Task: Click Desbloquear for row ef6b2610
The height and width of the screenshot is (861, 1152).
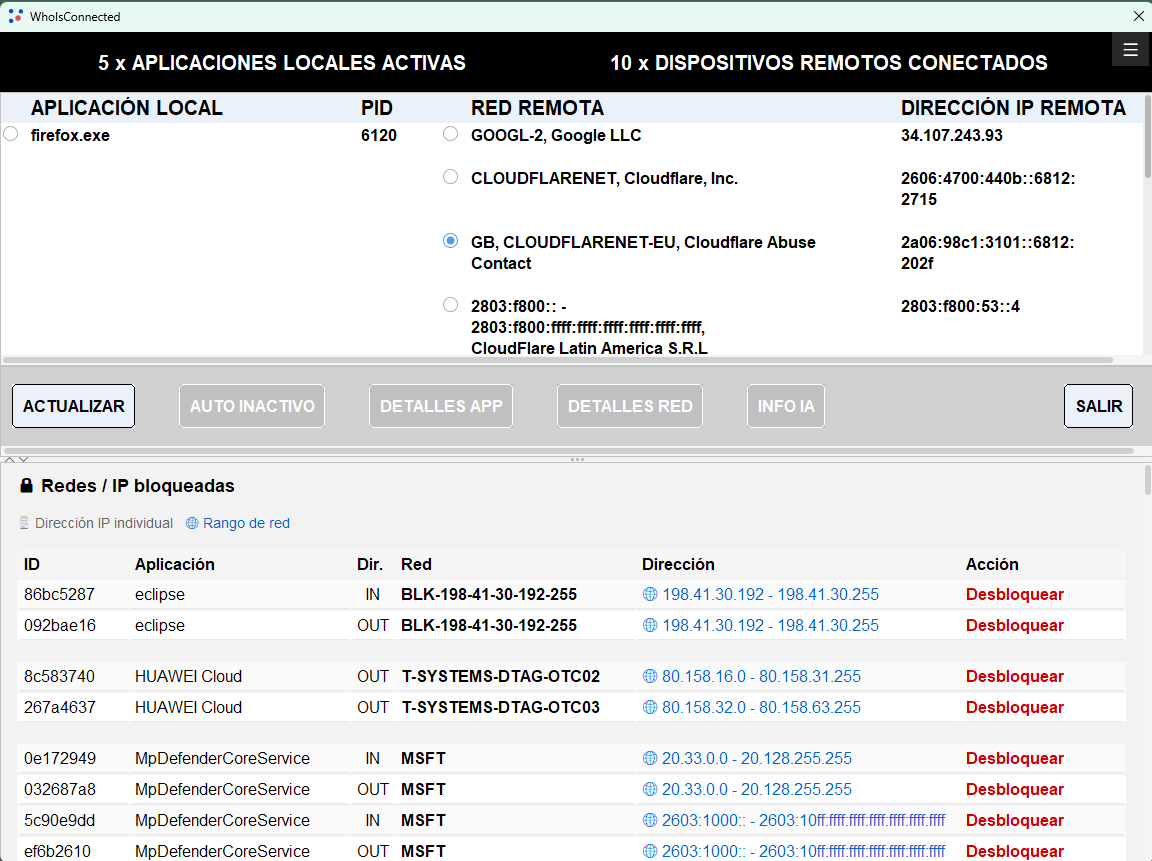Action: click(1015, 851)
